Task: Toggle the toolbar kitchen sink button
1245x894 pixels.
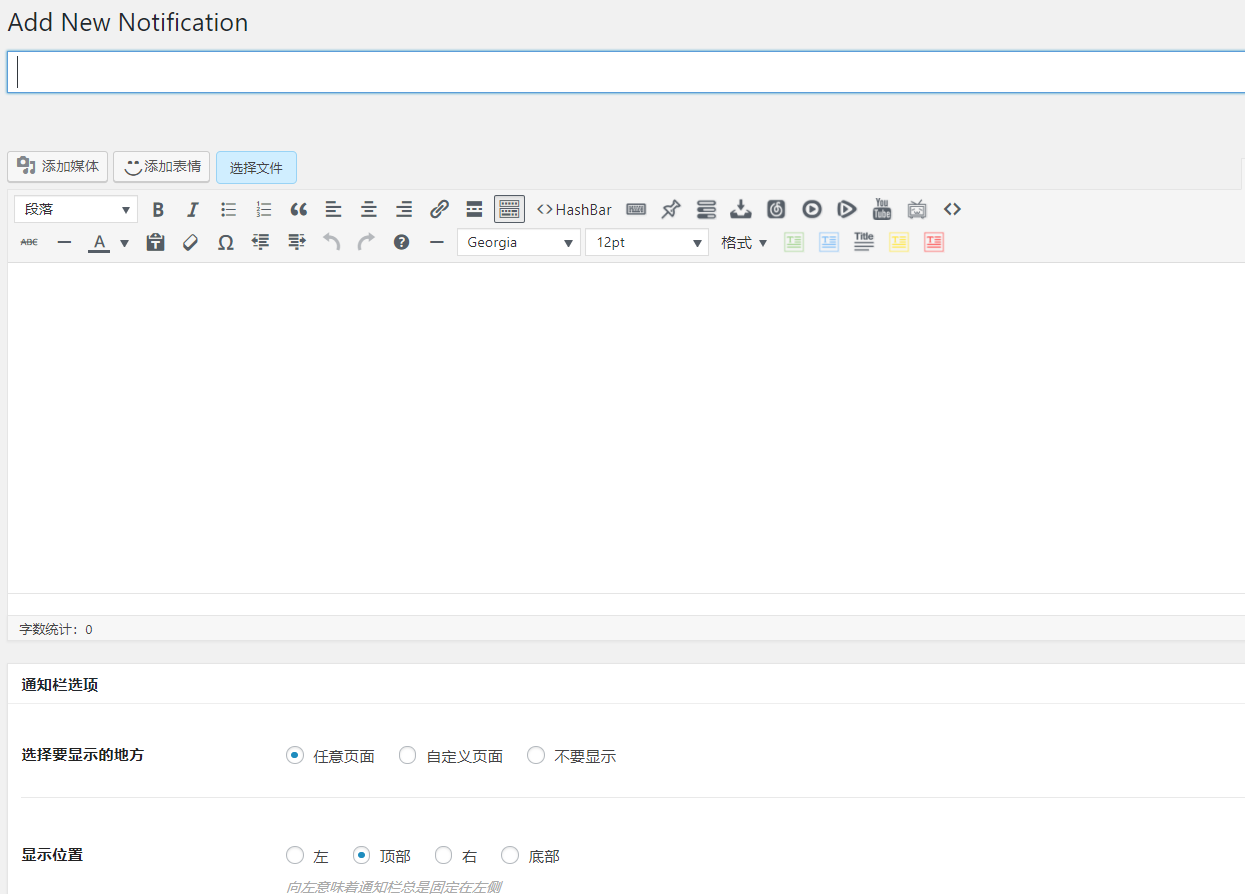Action: (x=509, y=209)
